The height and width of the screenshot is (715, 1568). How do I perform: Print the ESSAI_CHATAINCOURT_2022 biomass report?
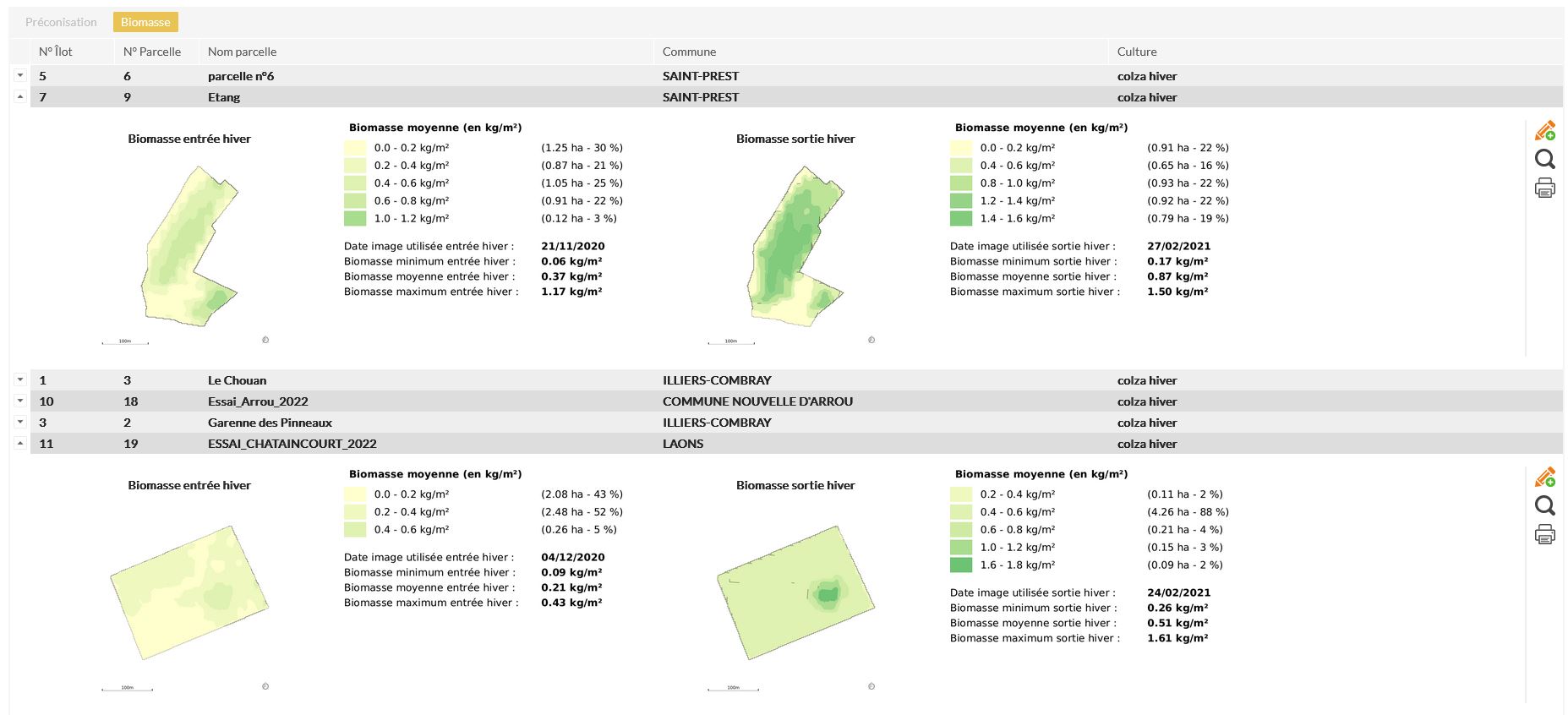point(1544,534)
